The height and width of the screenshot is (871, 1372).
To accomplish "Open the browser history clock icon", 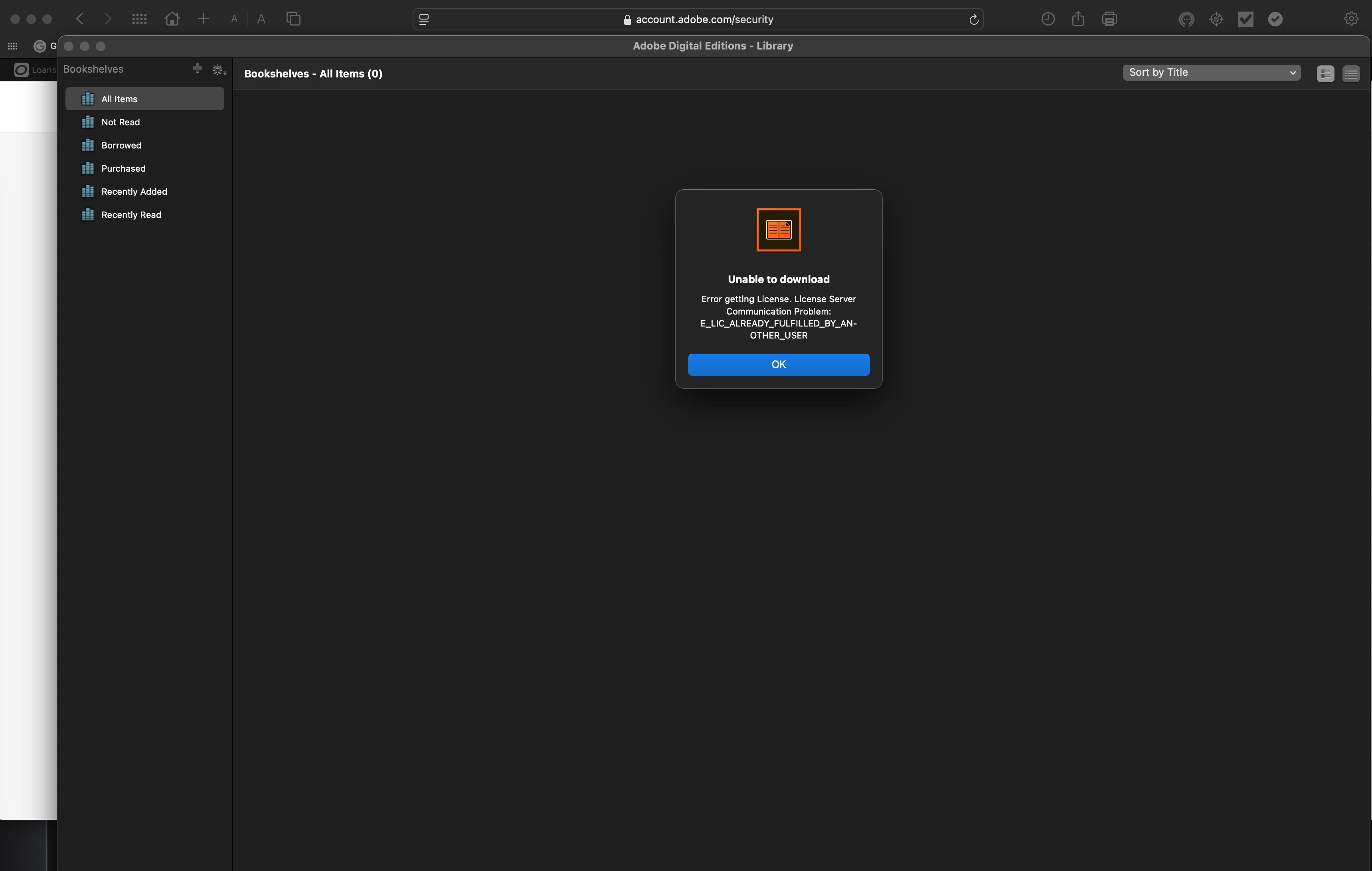I will [1048, 19].
